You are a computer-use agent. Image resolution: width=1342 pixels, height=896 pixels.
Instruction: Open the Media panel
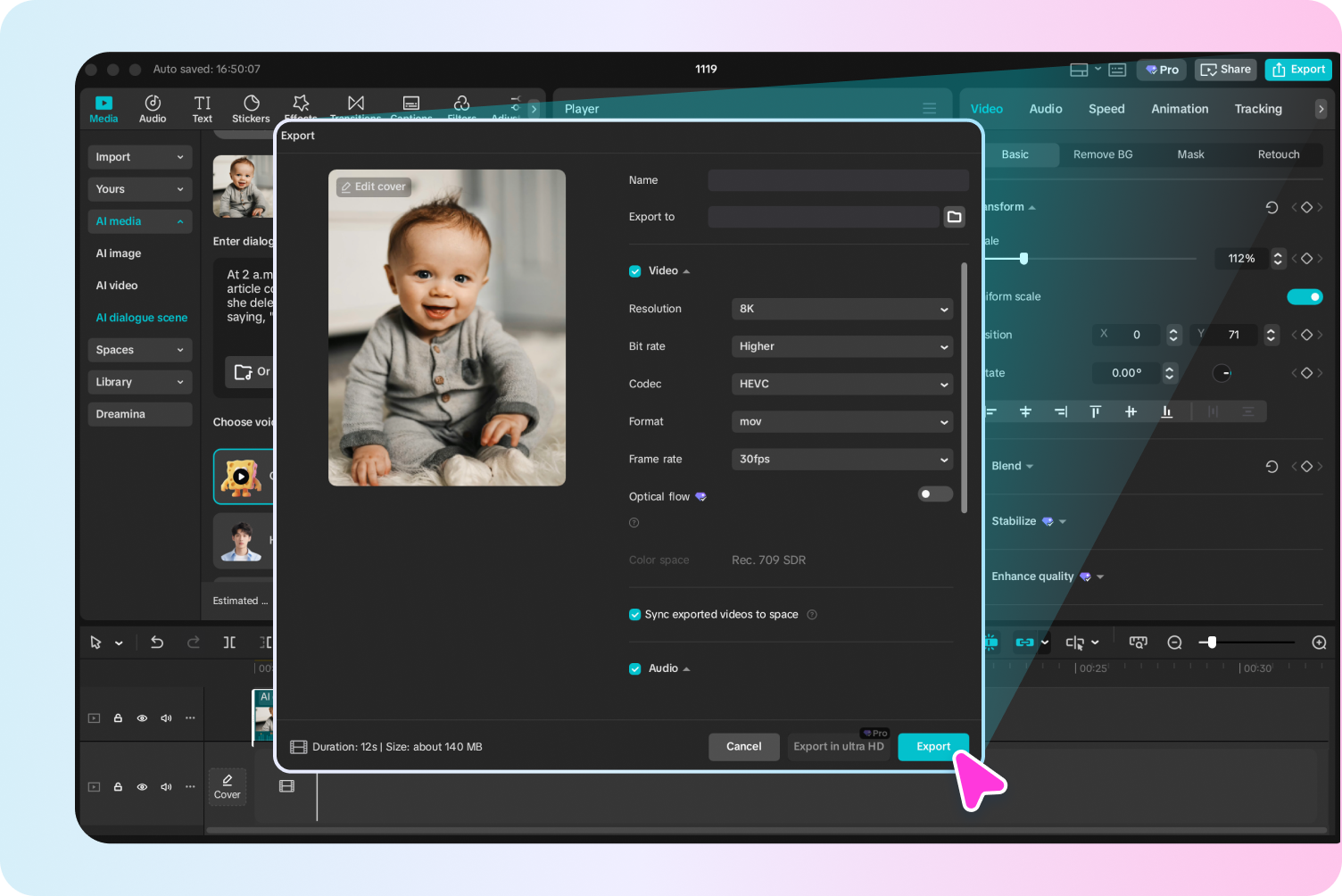point(104,109)
